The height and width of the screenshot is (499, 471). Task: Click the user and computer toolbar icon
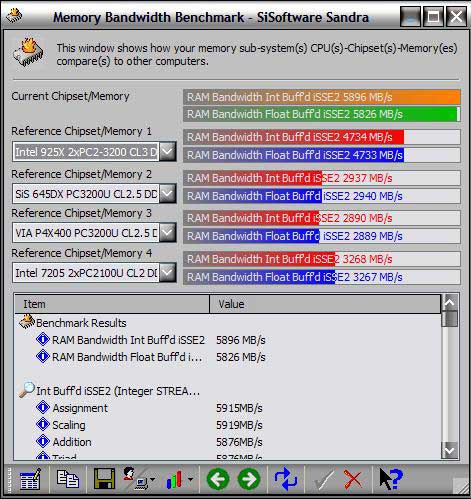click(135, 478)
